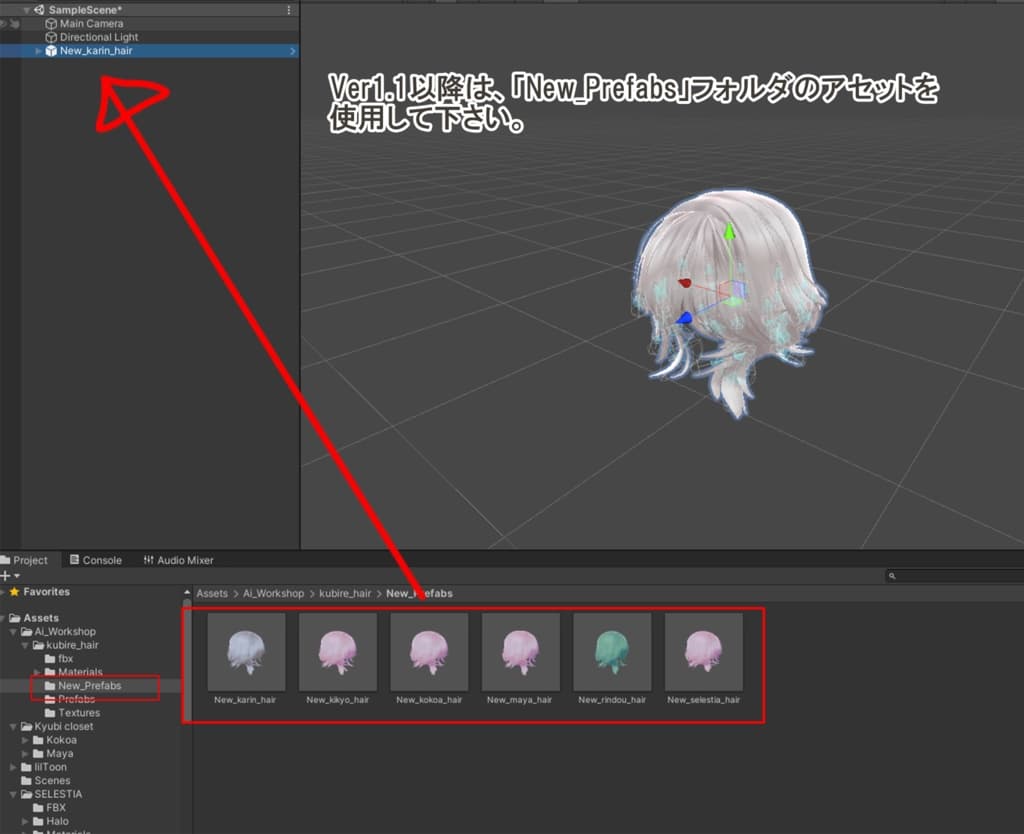
Task: Click the Favorites star icon
Action: click(14, 592)
